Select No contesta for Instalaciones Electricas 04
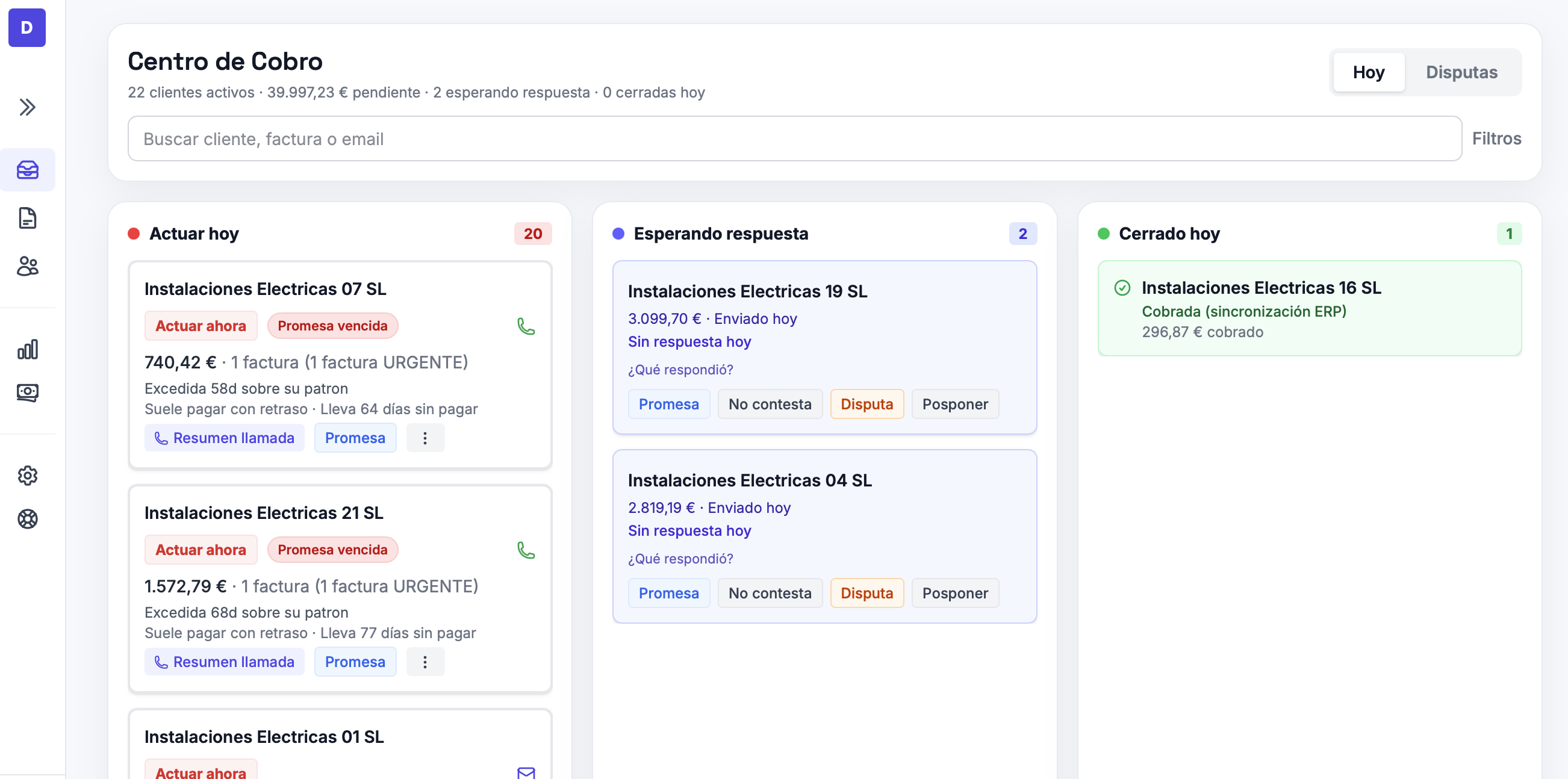This screenshot has width=1568, height=779. tap(770, 593)
